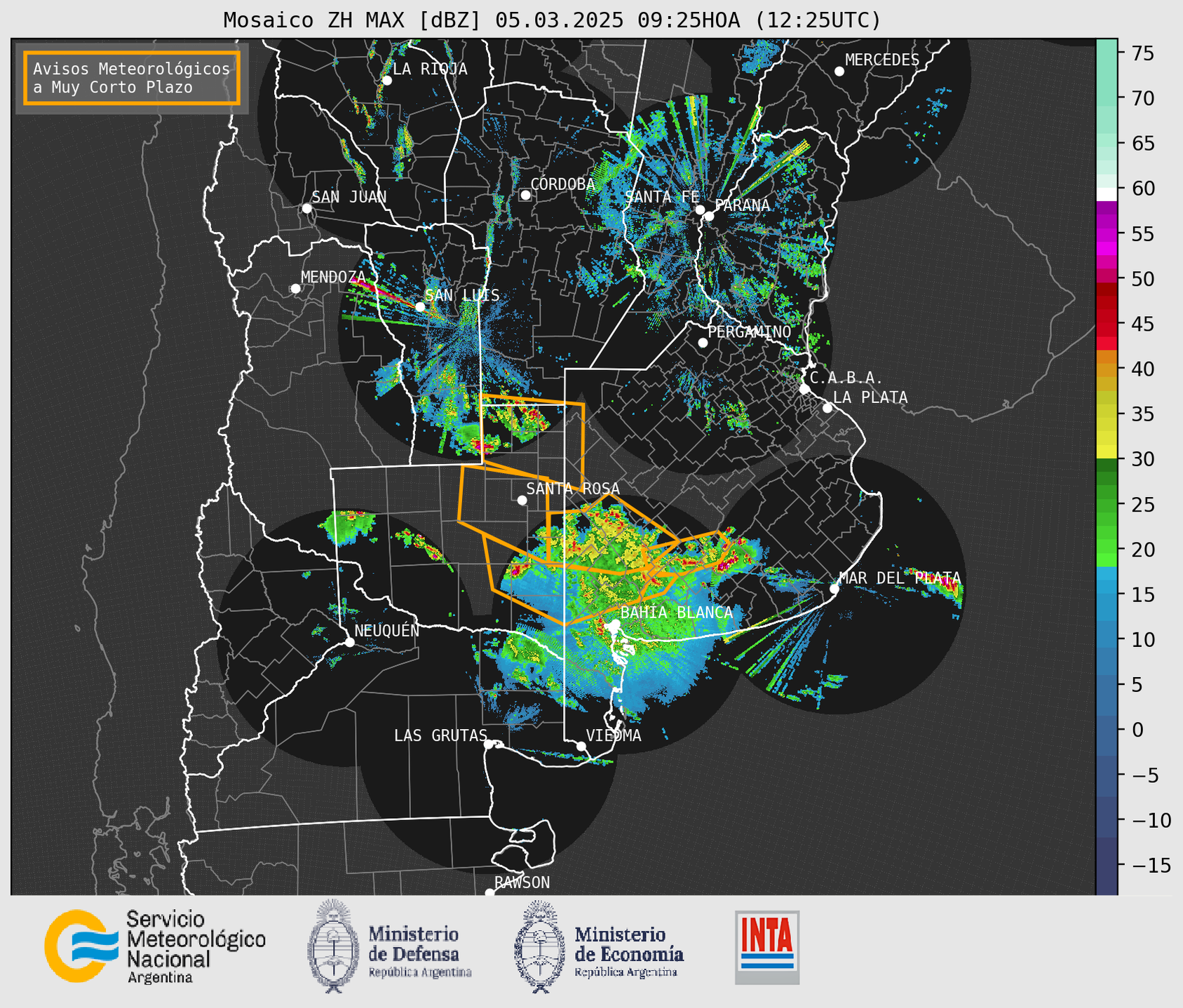Click the SAN LUIS city label
Image resolution: width=1183 pixels, height=1008 pixels.
coord(463,295)
